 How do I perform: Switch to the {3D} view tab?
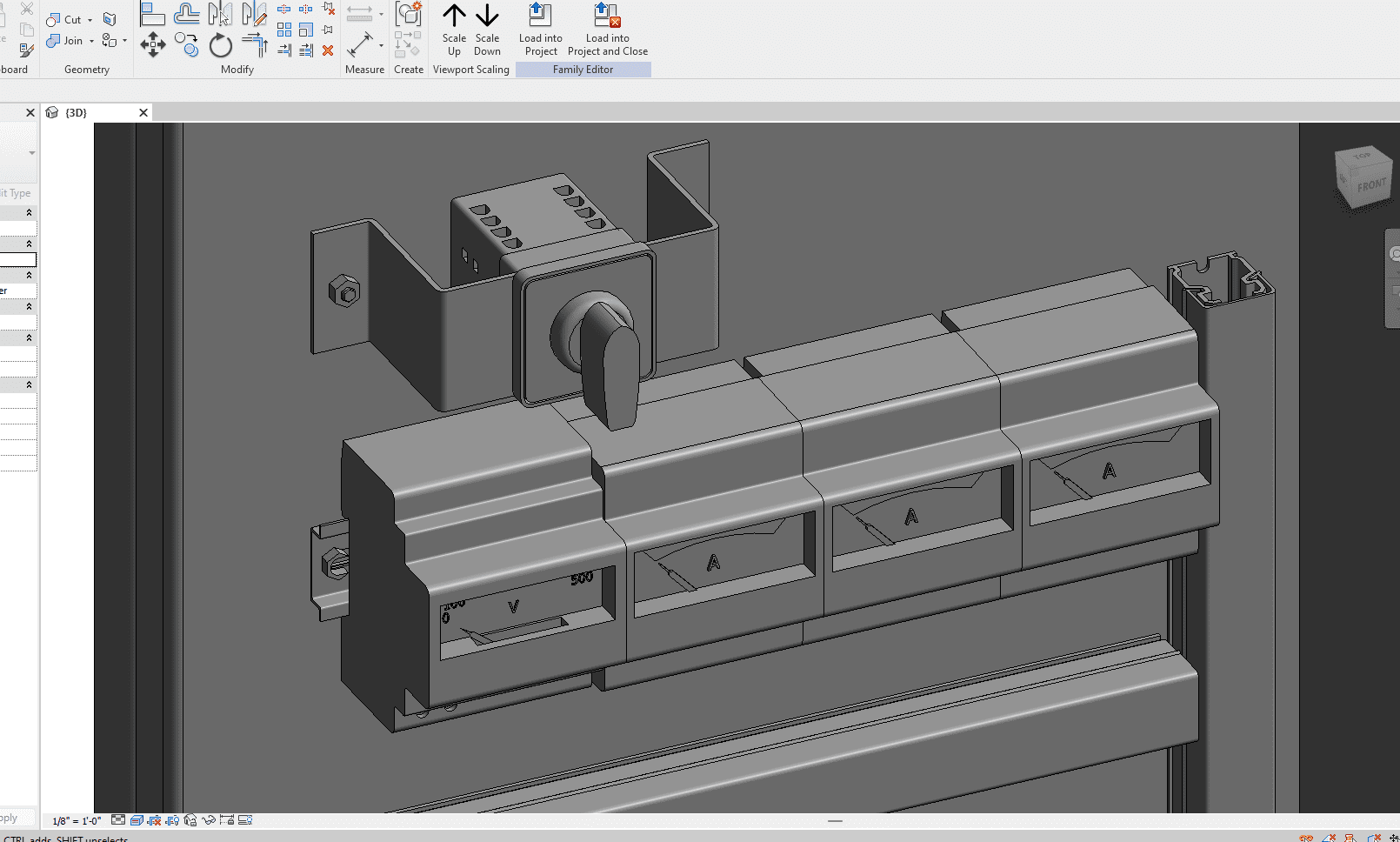click(77, 113)
